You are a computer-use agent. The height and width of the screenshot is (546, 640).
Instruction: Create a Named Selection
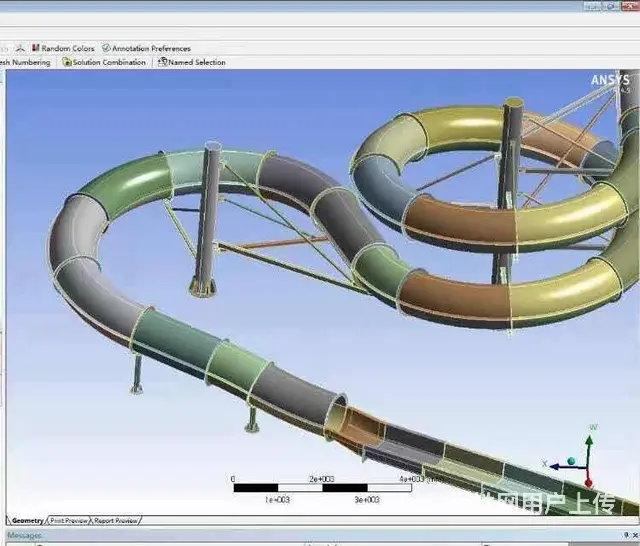pos(191,62)
